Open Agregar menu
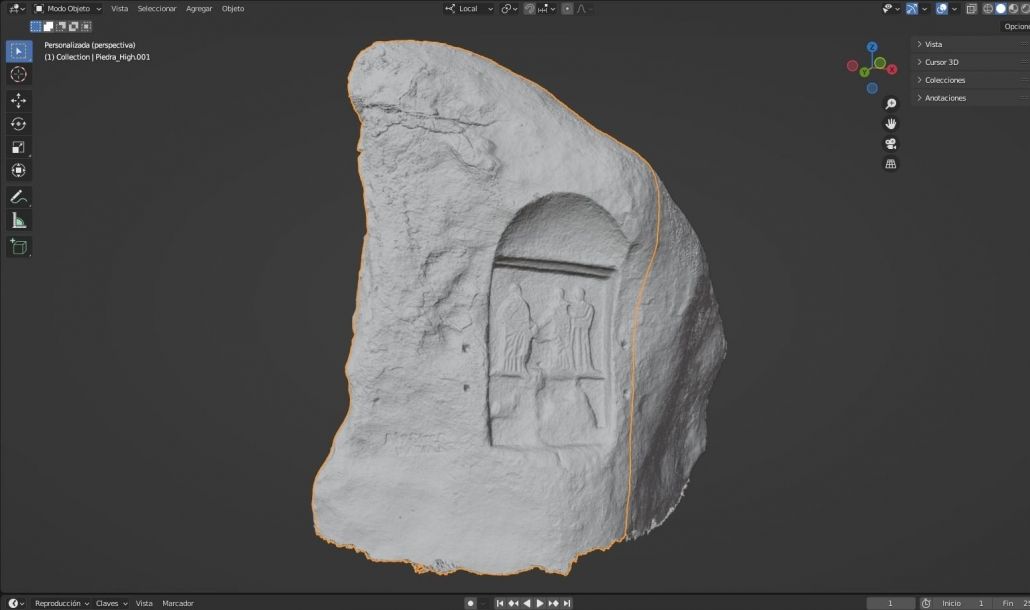The width and height of the screenshot is (1030, 610). coord(199,9)
